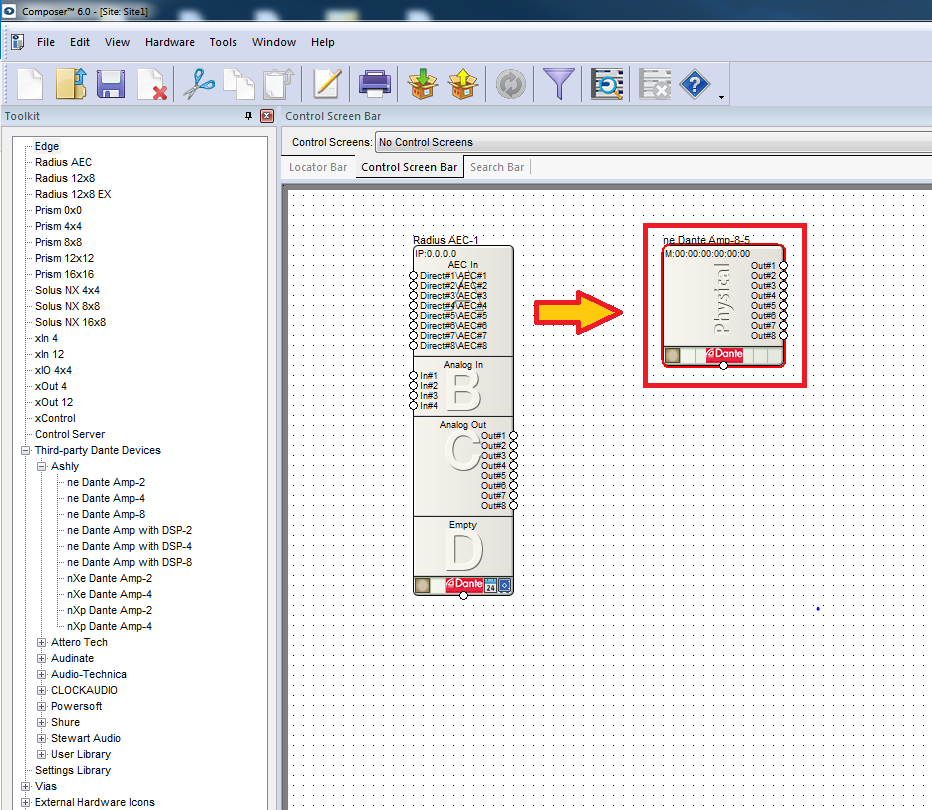The width and height of the screenshot is (932, 810).
Task: Open the Control Screens dropdown
Action: pos(653,142)
